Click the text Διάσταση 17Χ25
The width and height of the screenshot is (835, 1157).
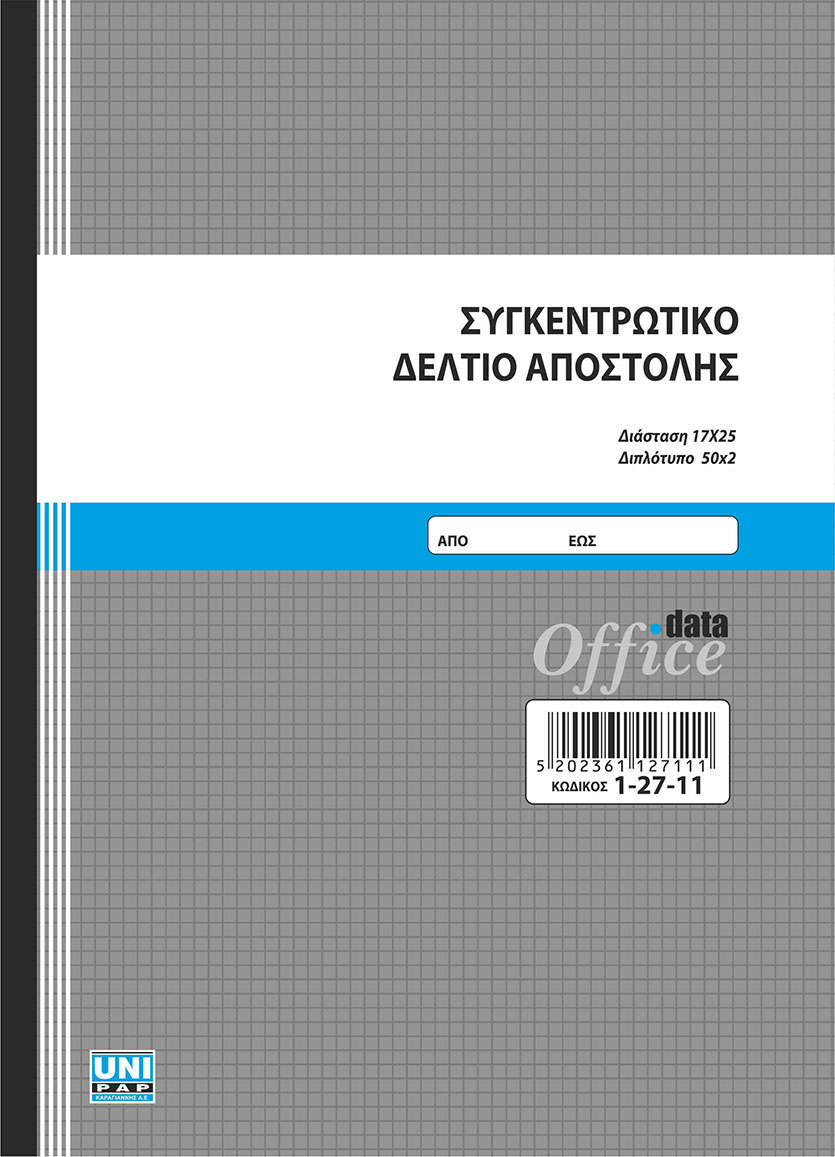coord(677,435)
